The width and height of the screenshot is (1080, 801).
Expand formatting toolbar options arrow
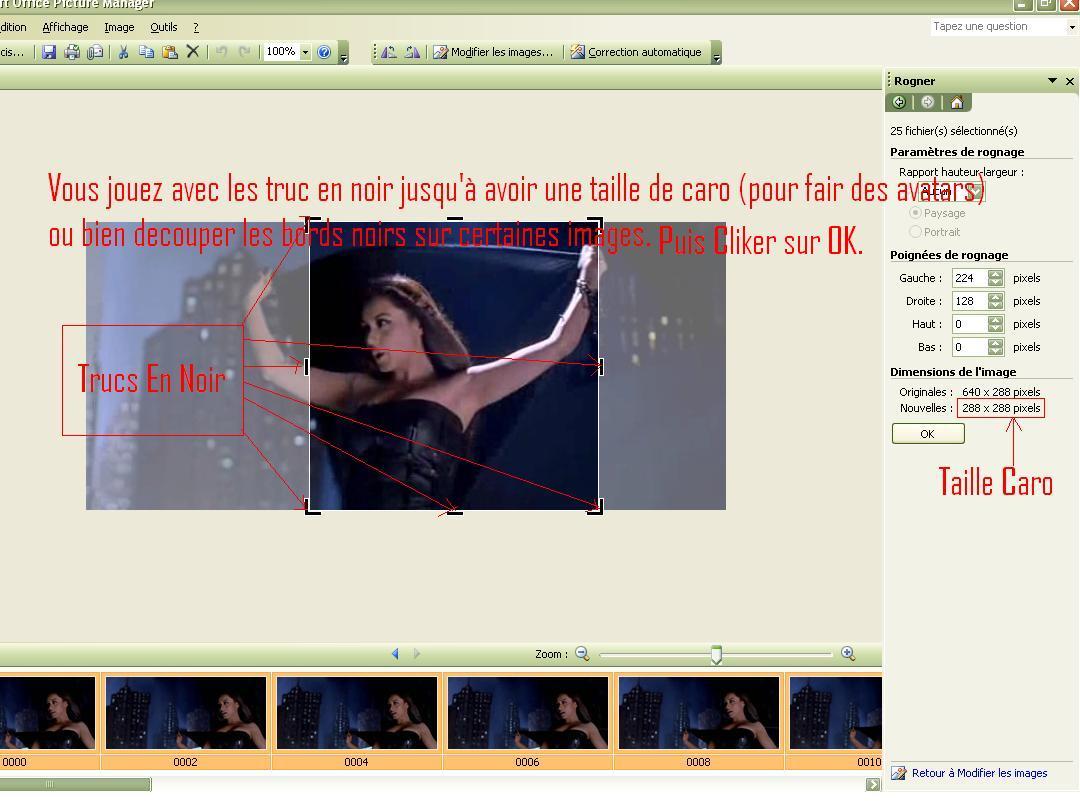click(716, 54)
